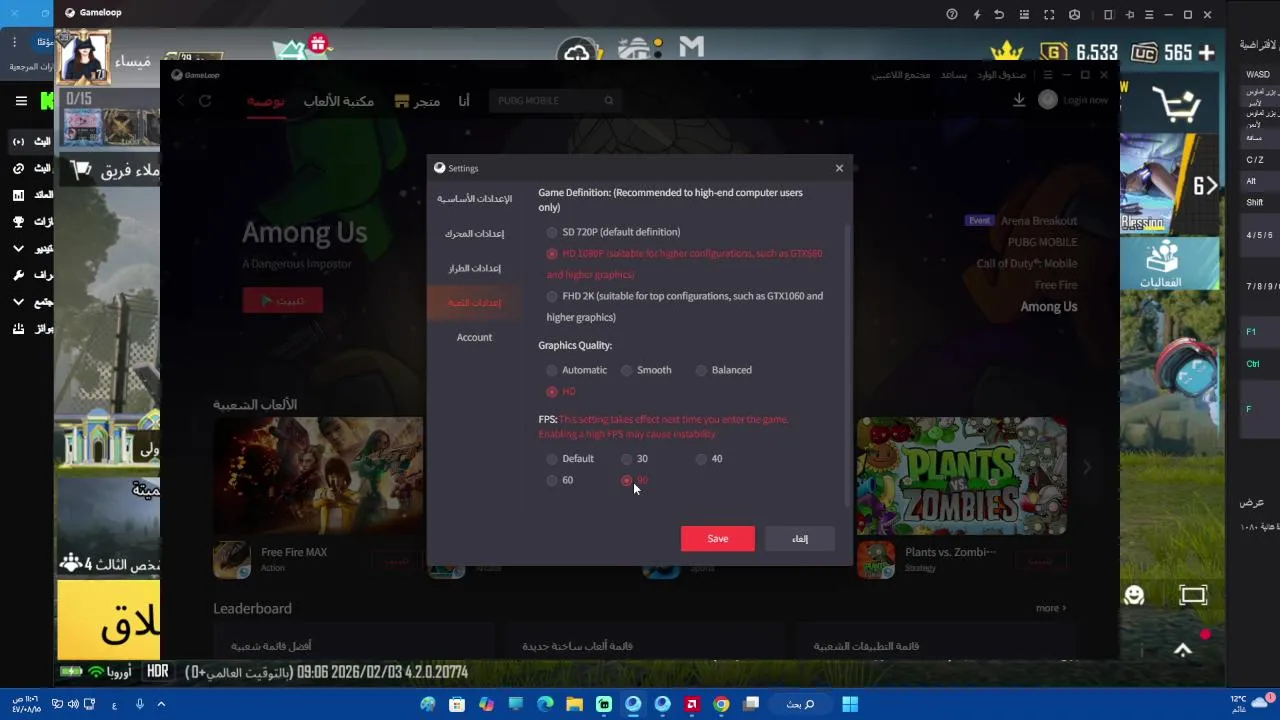Choose Automatic graphics quality
The image size is (1280, 720).
(x=552, y=370)
